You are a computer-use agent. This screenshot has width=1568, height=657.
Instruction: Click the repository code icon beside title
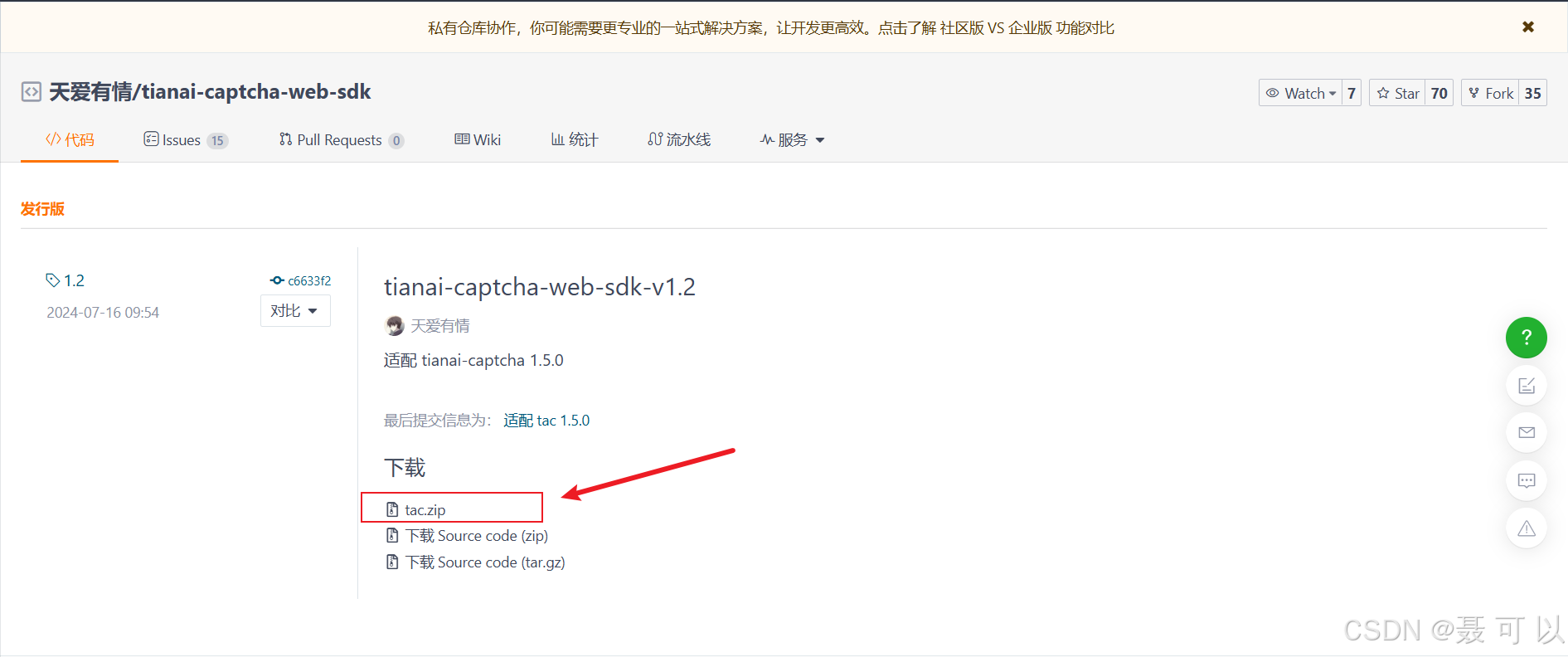click(32, 91)
